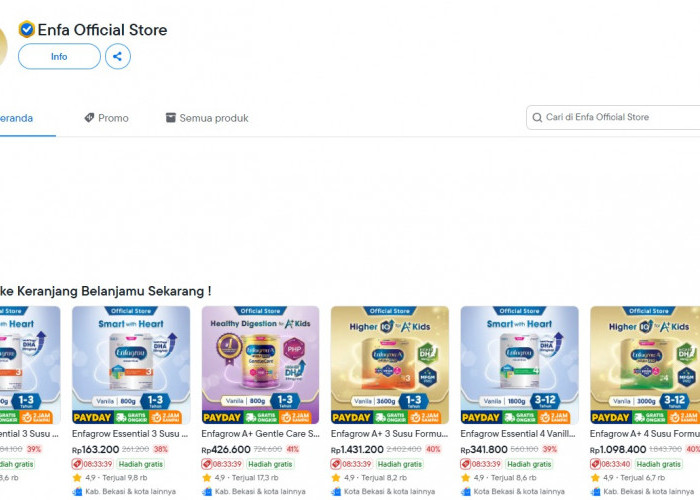700x500 pixels.
Task: Click Hadiah gratis tag under Rp426.600
Action: coord(270,464)
